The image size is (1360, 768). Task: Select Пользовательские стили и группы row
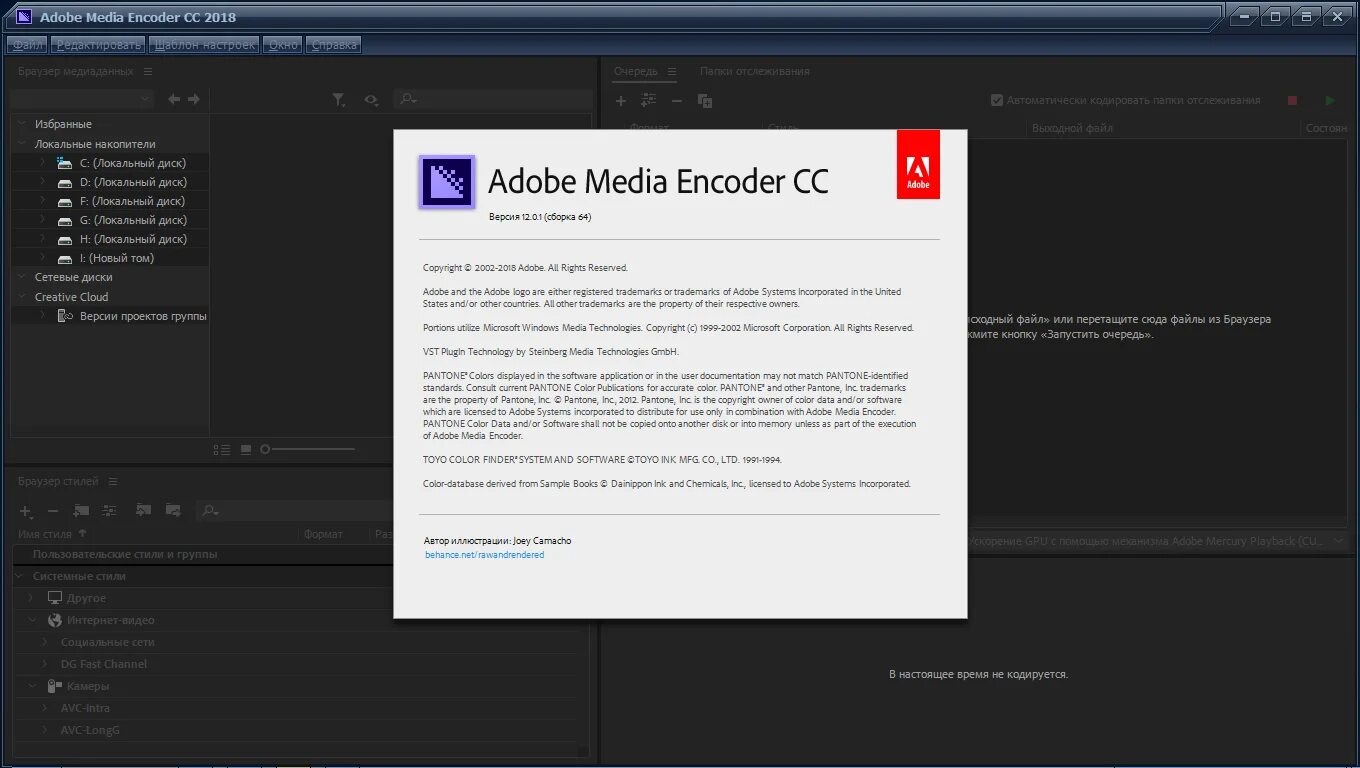(x=203, y=554)
